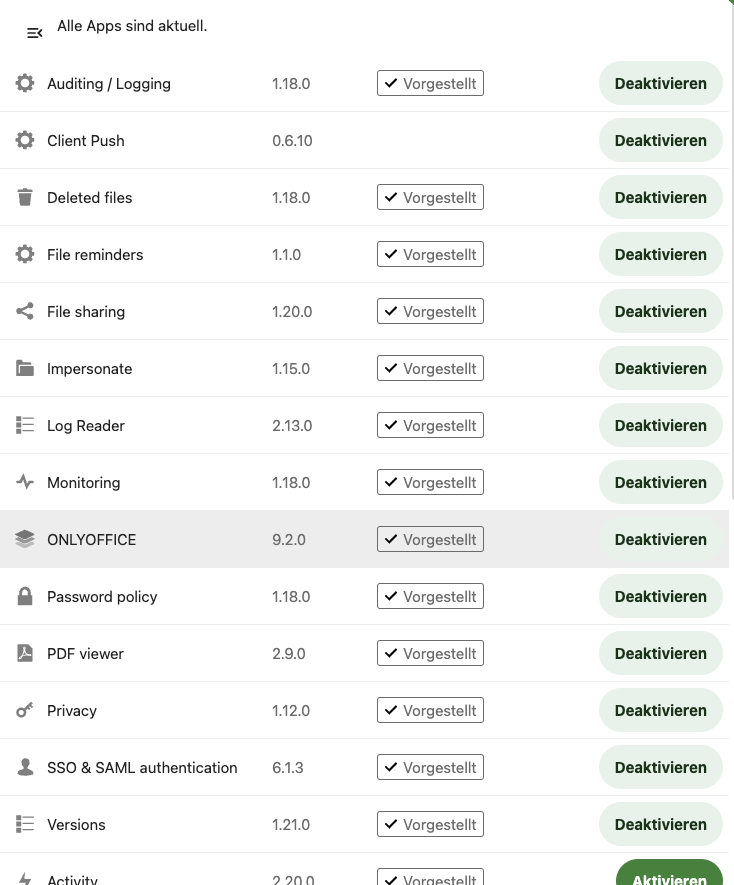Activate the Activity app with Aktivieren
734x885 pixels.
[x=669, y=874]
